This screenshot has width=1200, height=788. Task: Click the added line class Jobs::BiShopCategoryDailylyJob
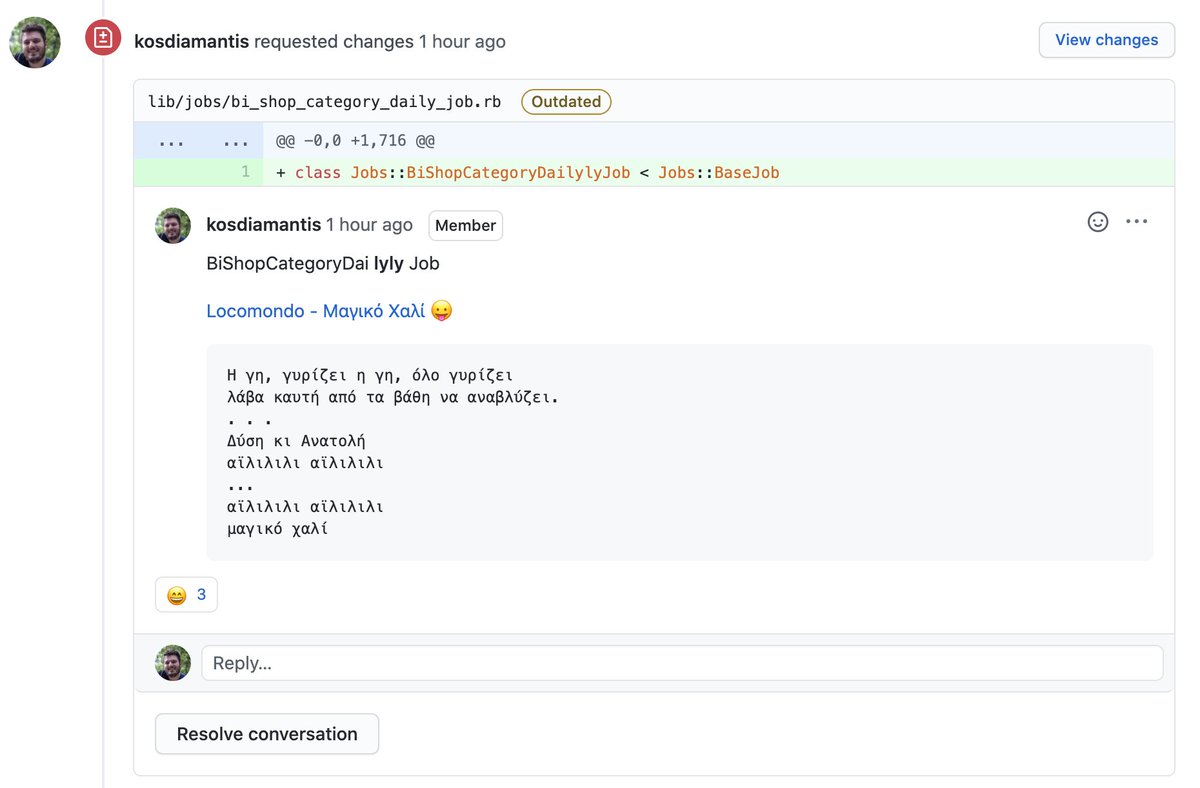click(x=528, y=173)
